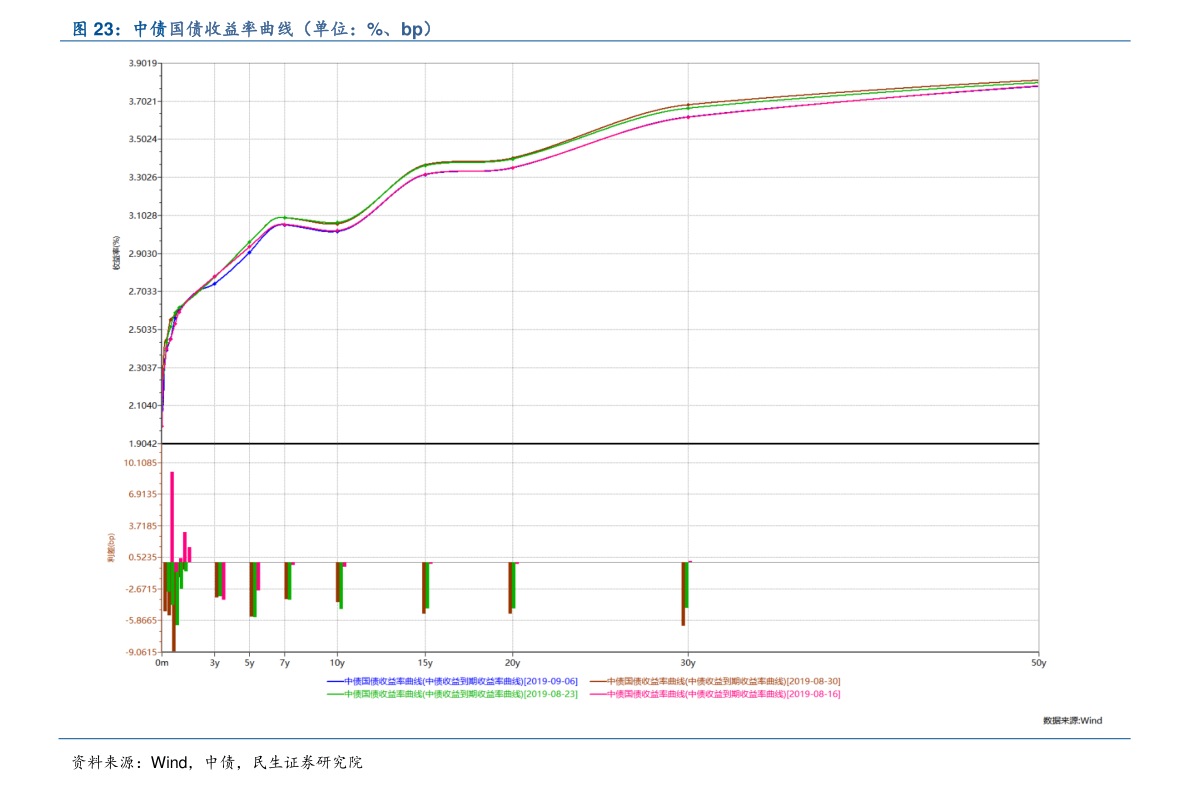
Task: Click the chart title 图 23 中债国债收益率曲线
Action: pos(253,29)
